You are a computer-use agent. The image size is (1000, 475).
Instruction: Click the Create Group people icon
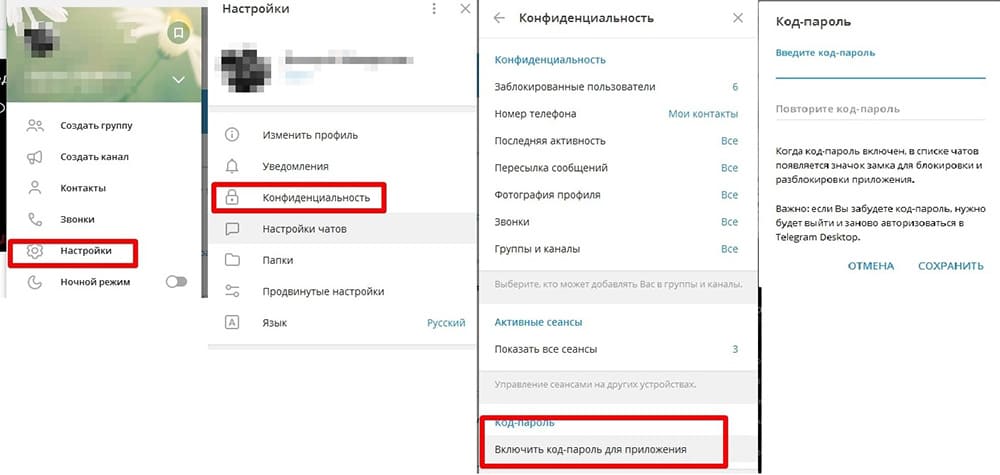[x=35, y=126]
